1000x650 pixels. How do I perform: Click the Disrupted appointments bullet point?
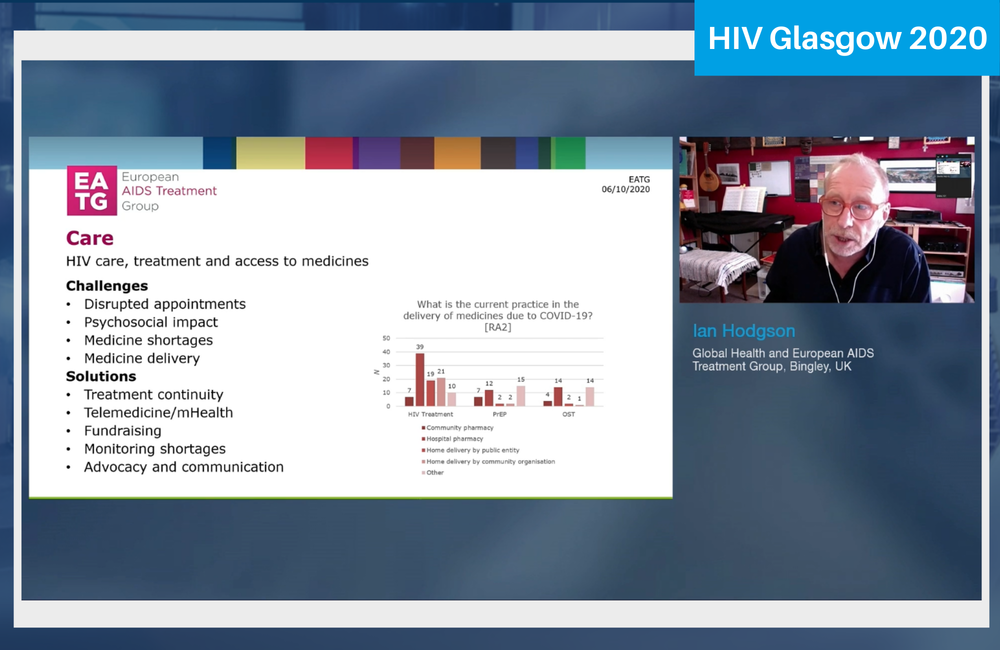[x=164, y=304]
